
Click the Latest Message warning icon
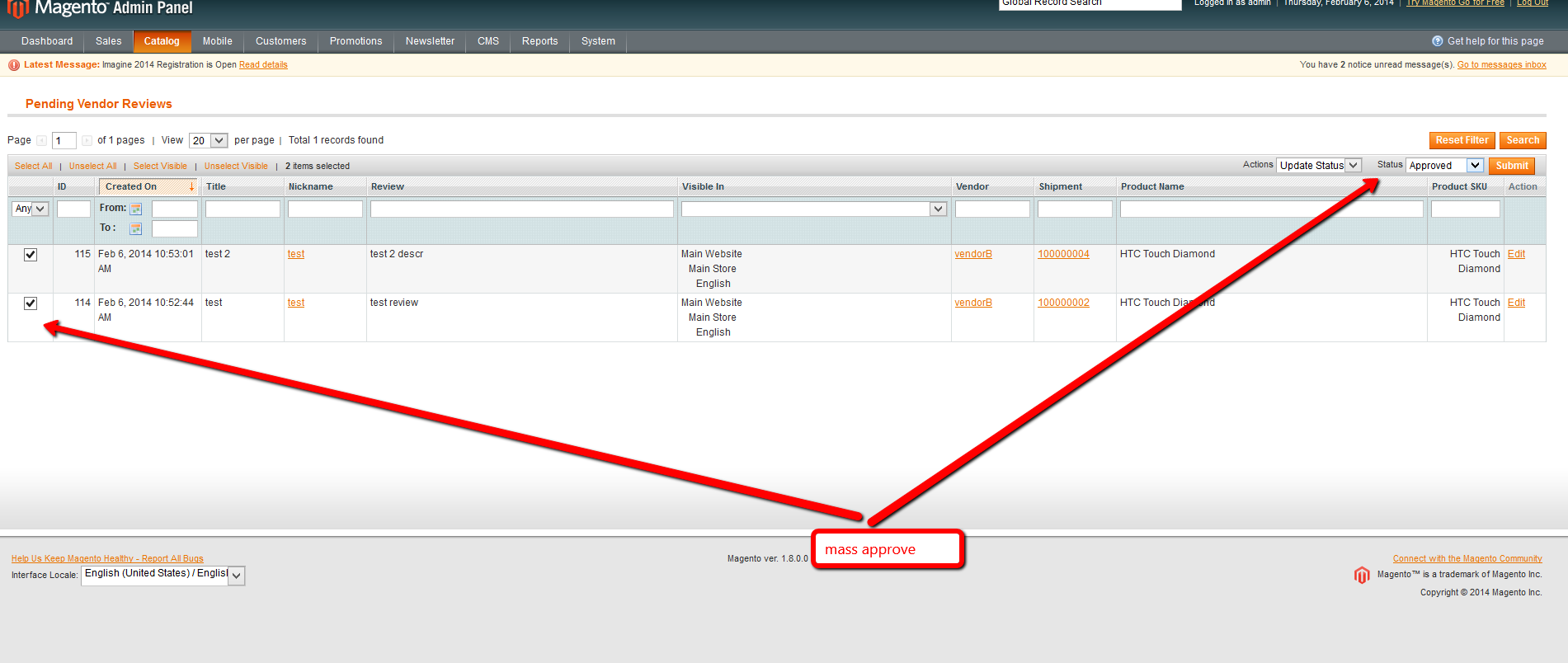coord(14,65)
